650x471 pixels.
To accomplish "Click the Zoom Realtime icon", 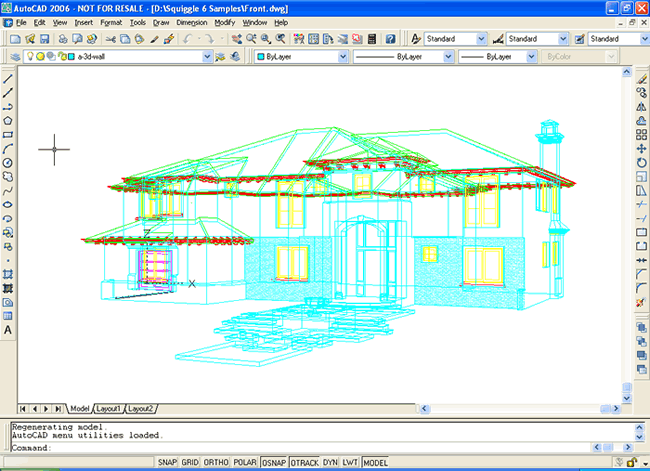I will 251,39.
